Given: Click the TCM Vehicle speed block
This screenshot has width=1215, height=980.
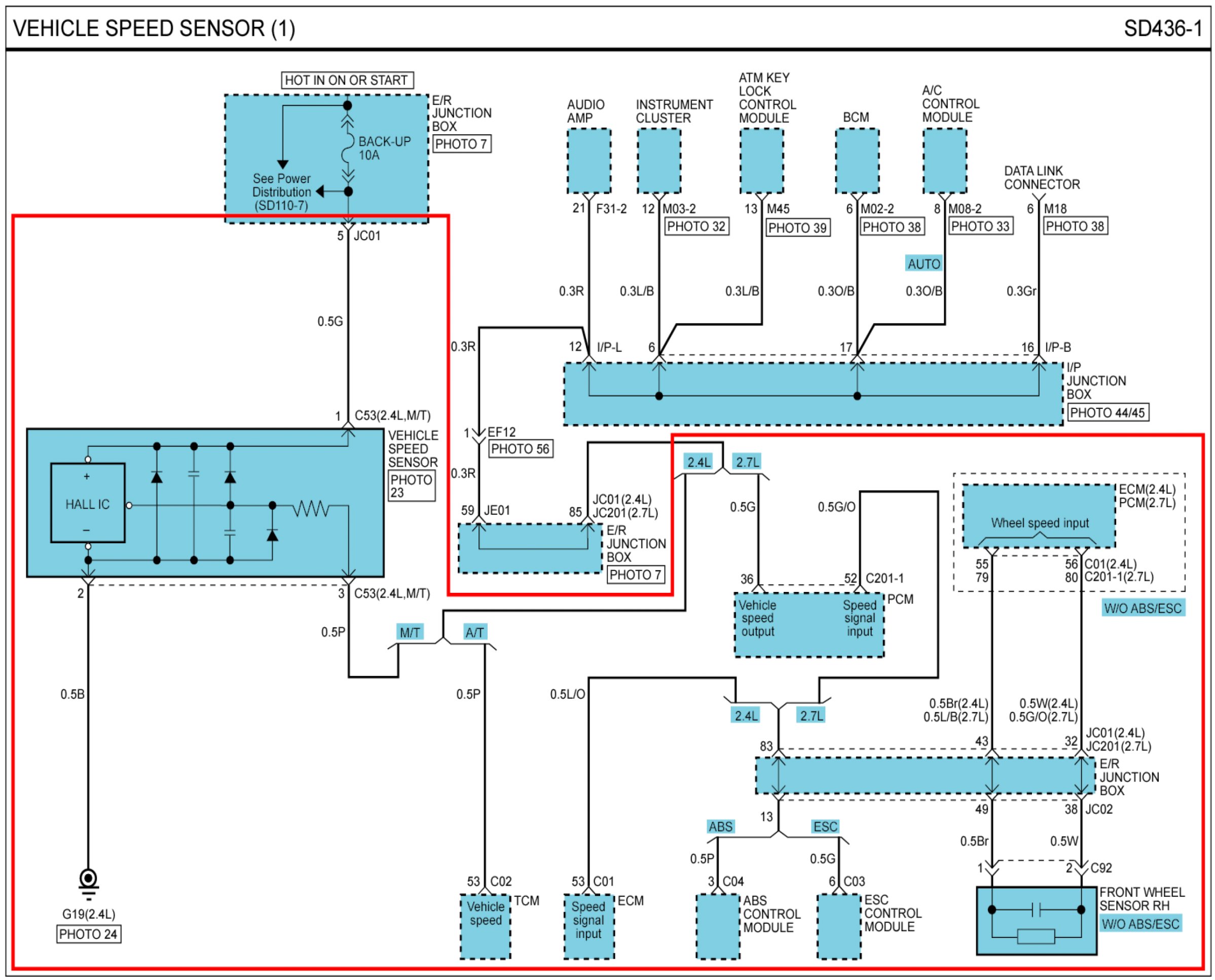Looking at the screenshot, I should tap(485, 926).
